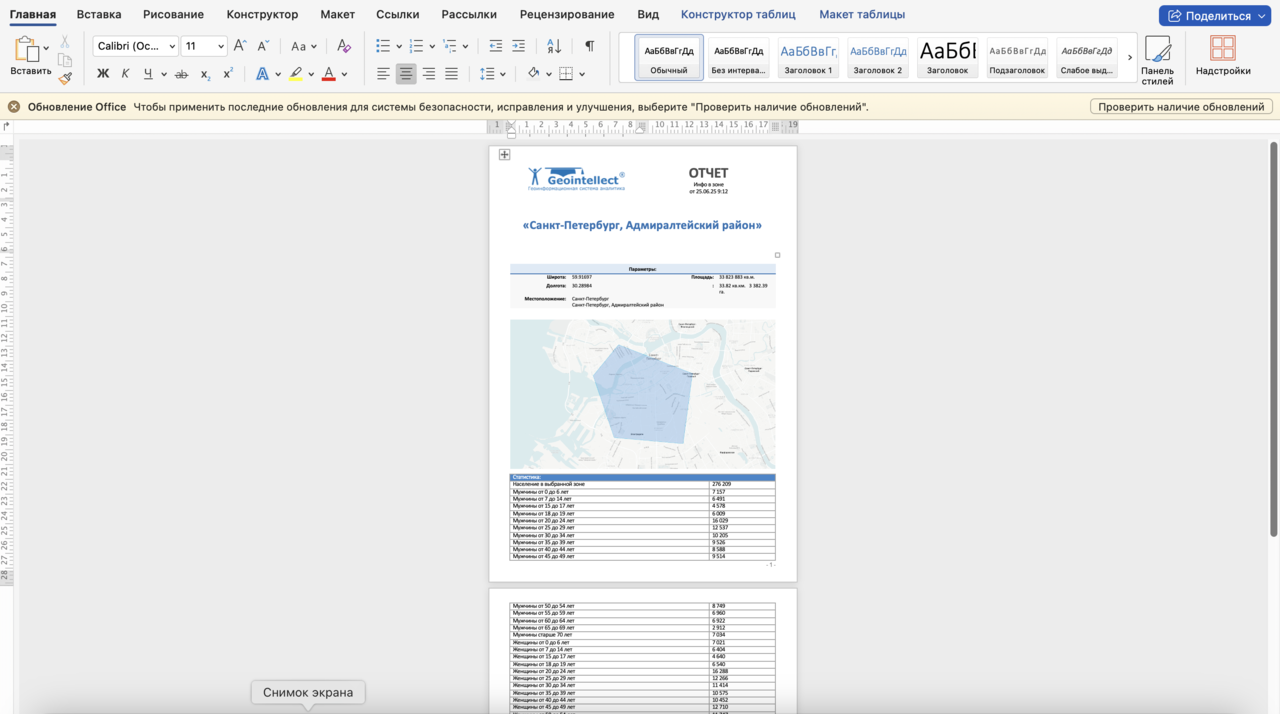The height and width of the screenshot is (714, 1280).
Task: Switch to the Вставка tab
Action: tap(99, 15)
